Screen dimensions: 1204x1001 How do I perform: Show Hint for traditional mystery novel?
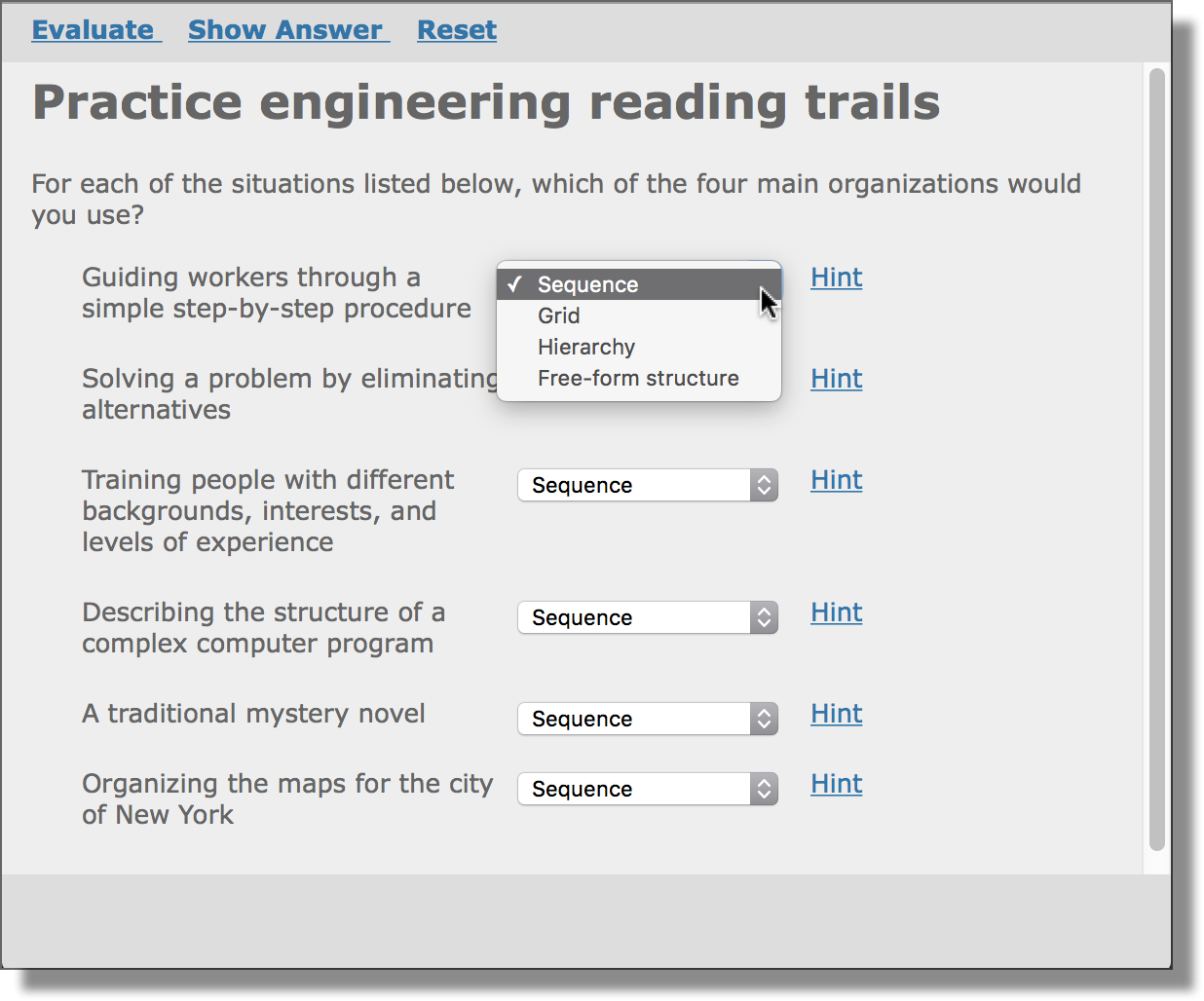point(837,714)
